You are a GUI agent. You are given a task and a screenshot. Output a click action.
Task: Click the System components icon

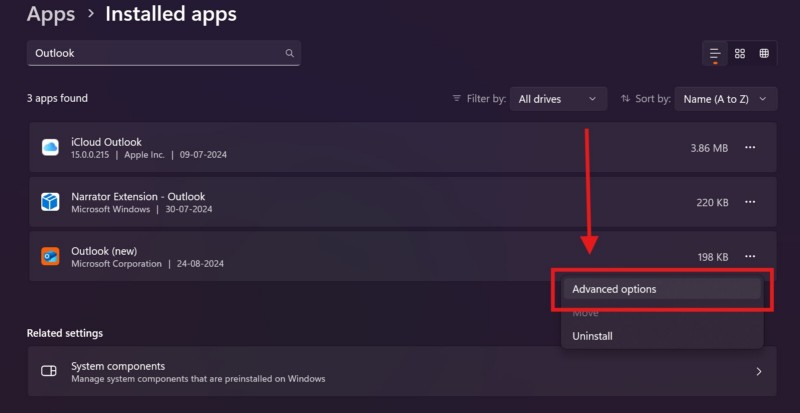click(49, 371)
